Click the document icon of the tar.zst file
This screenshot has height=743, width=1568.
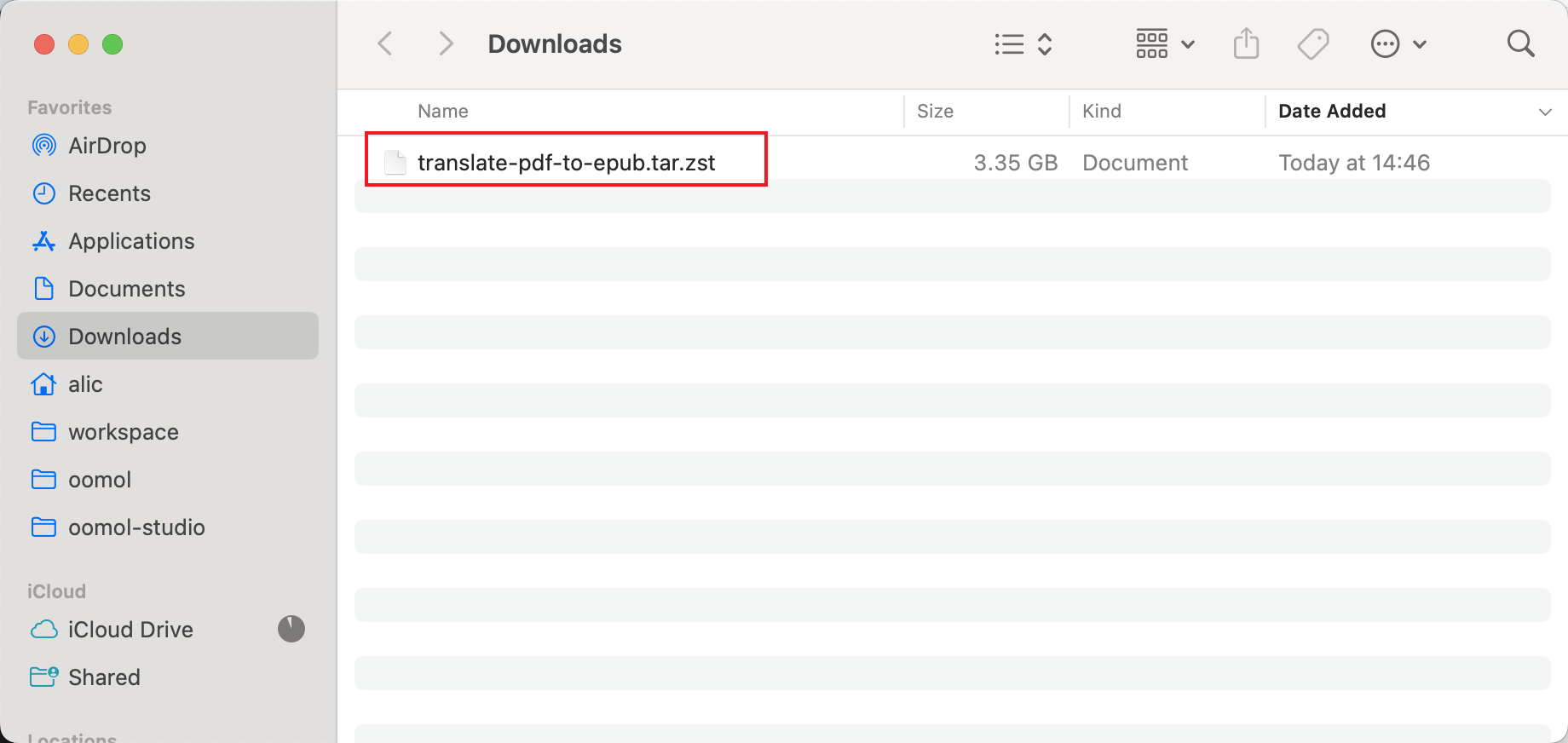[395, 163]
